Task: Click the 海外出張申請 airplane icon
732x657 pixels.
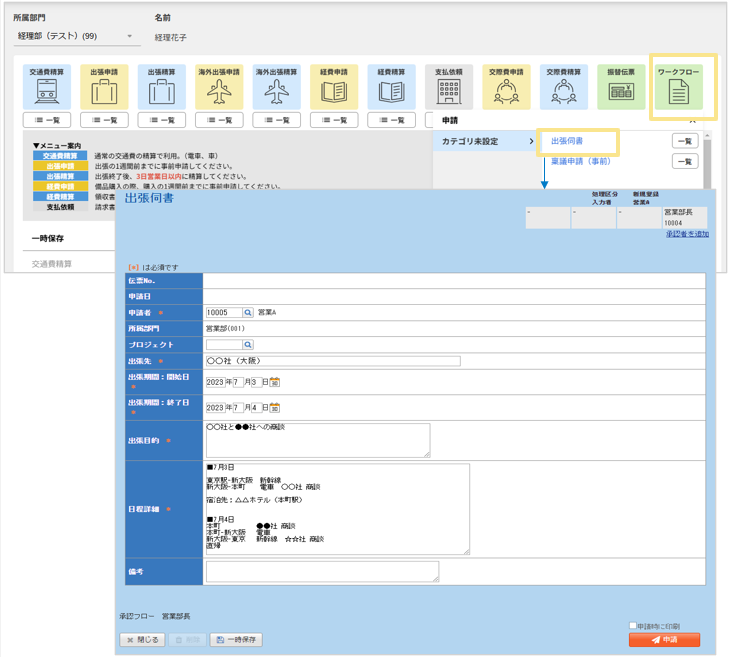Action: coord(220,93)
